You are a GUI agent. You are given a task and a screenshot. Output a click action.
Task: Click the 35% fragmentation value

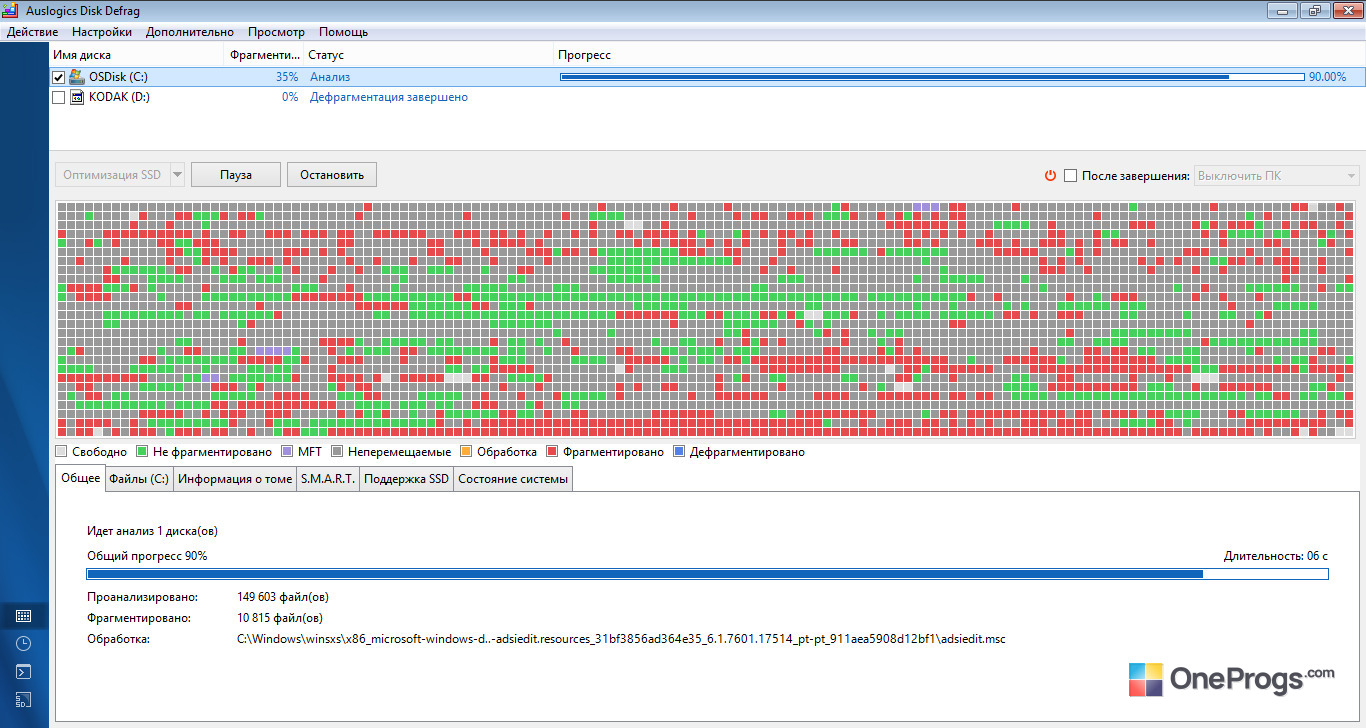point(287,77)
